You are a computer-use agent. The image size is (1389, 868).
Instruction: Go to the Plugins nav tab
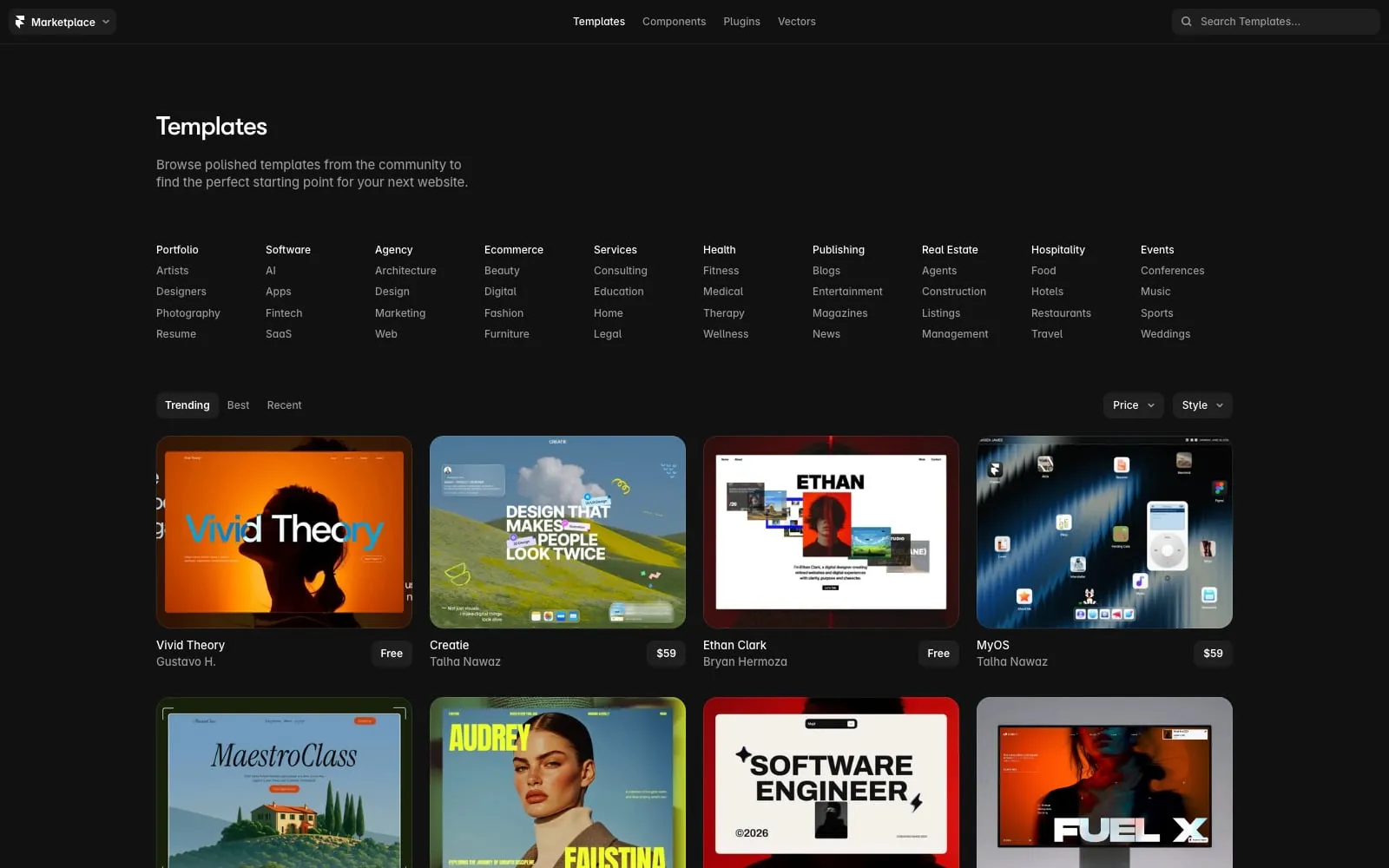741,22
